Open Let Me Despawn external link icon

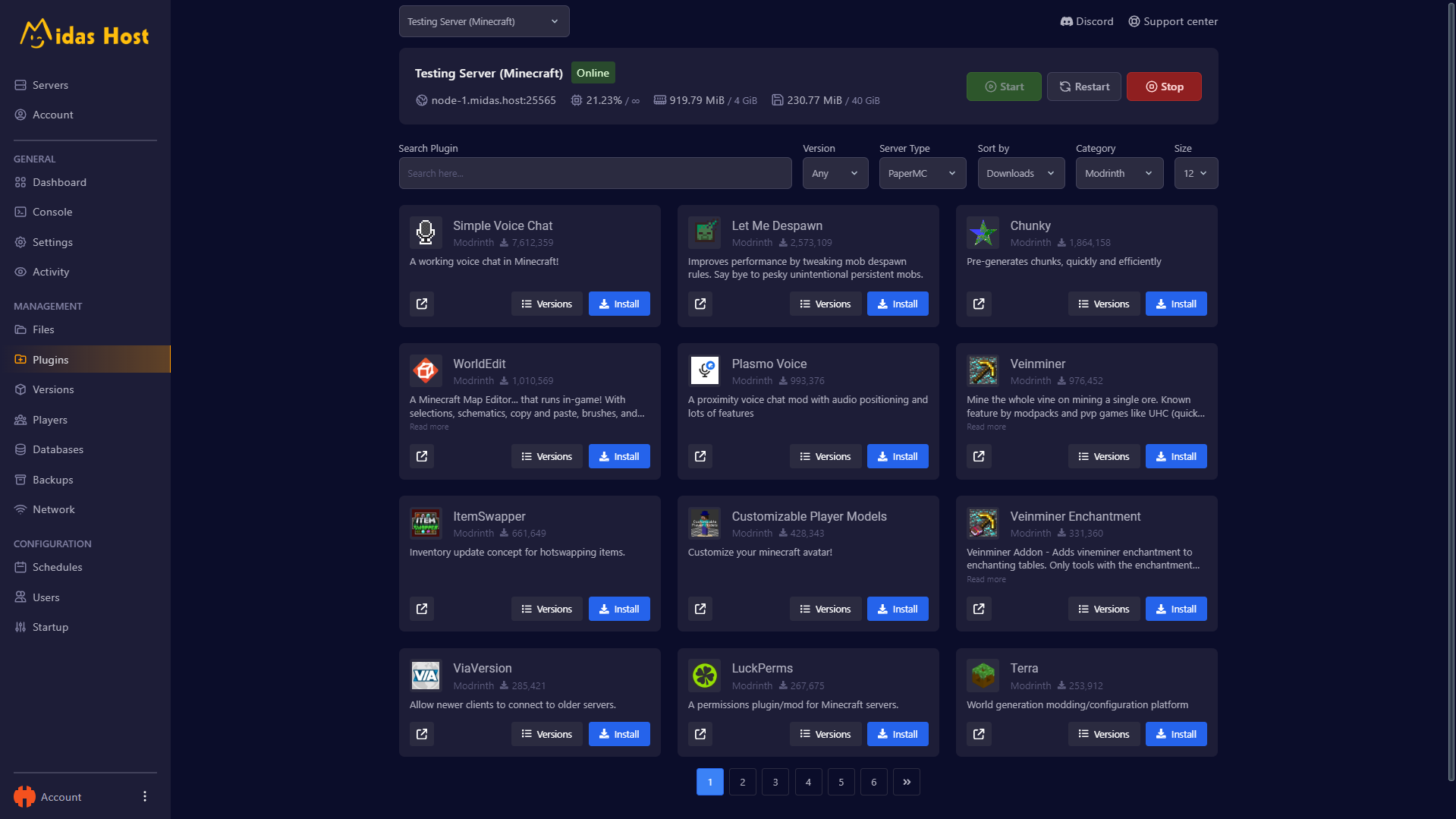pyautogui.click(x=700, y=304)
